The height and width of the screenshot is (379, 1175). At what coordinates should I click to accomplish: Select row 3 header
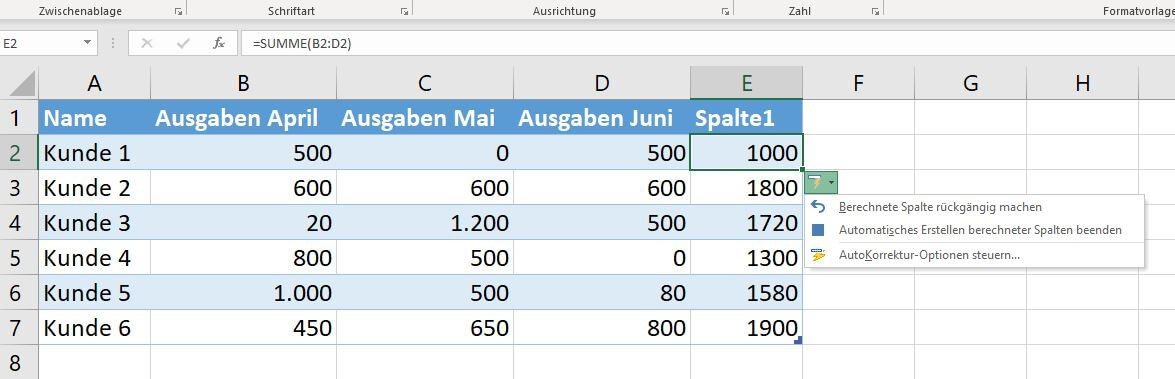[x=19, y=187]
